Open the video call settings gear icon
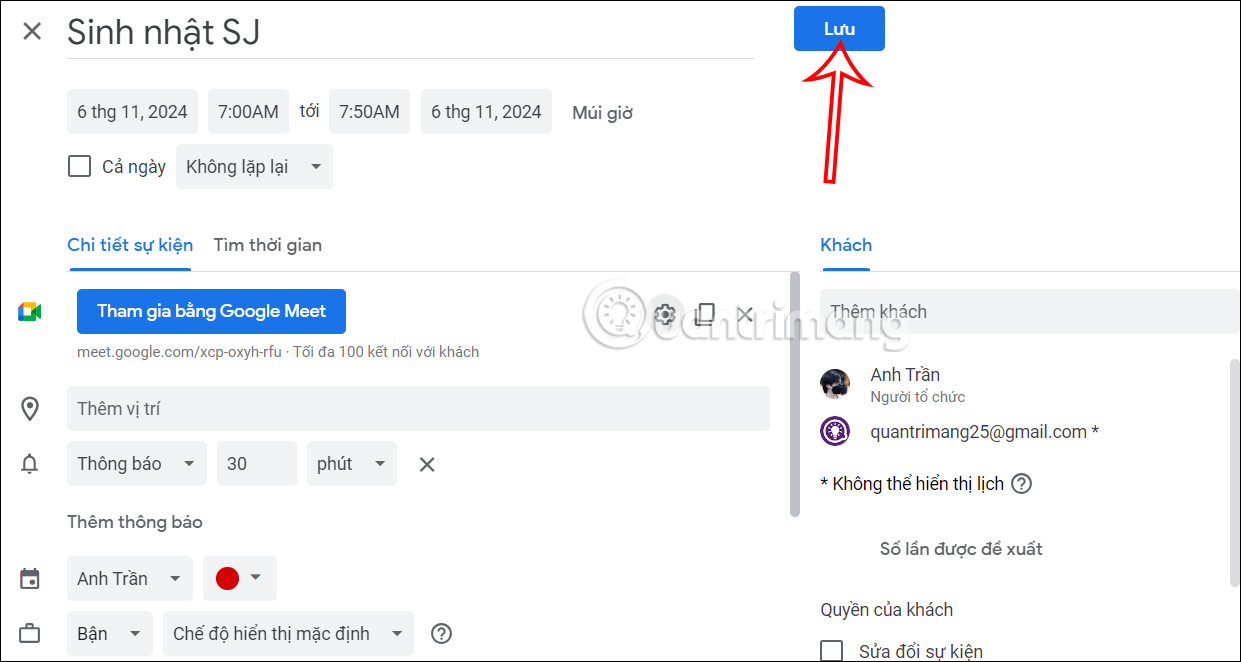This screenshot has width=1241, height=662. pos(664,314)
